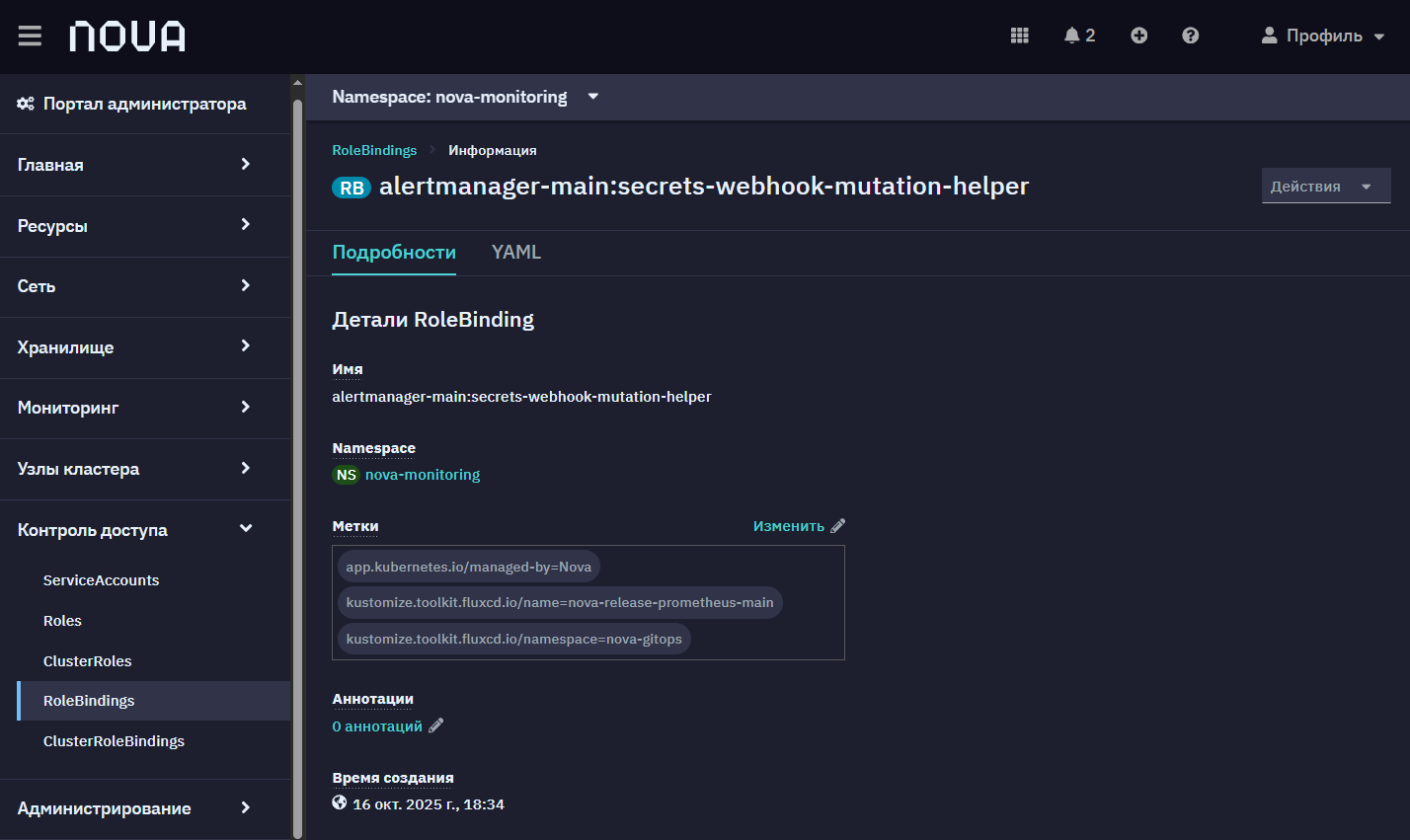The width and height of the screenshot is (1410, 840).
Task: Click the administrator portal gears icon
Action: pyautogui.click(x=26, y=104)
